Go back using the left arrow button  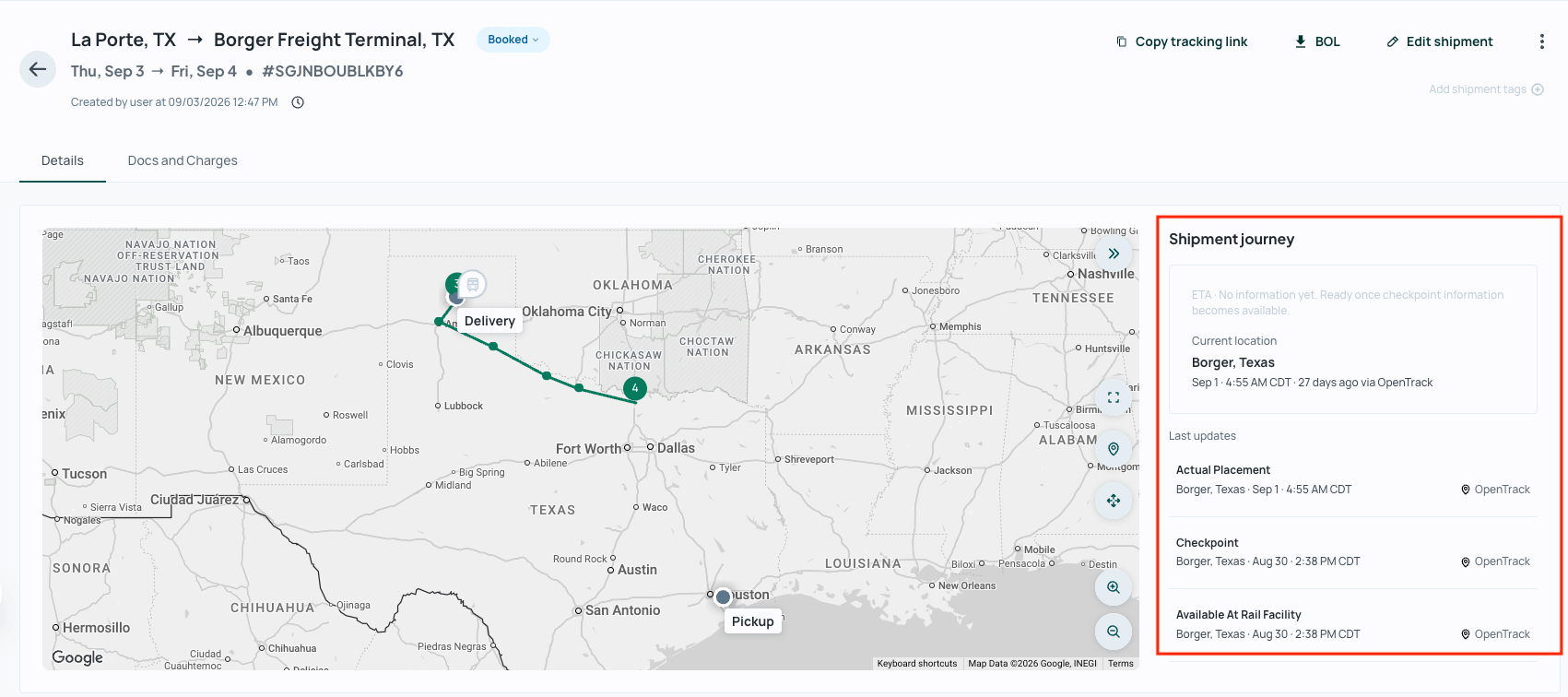(38, 69)
